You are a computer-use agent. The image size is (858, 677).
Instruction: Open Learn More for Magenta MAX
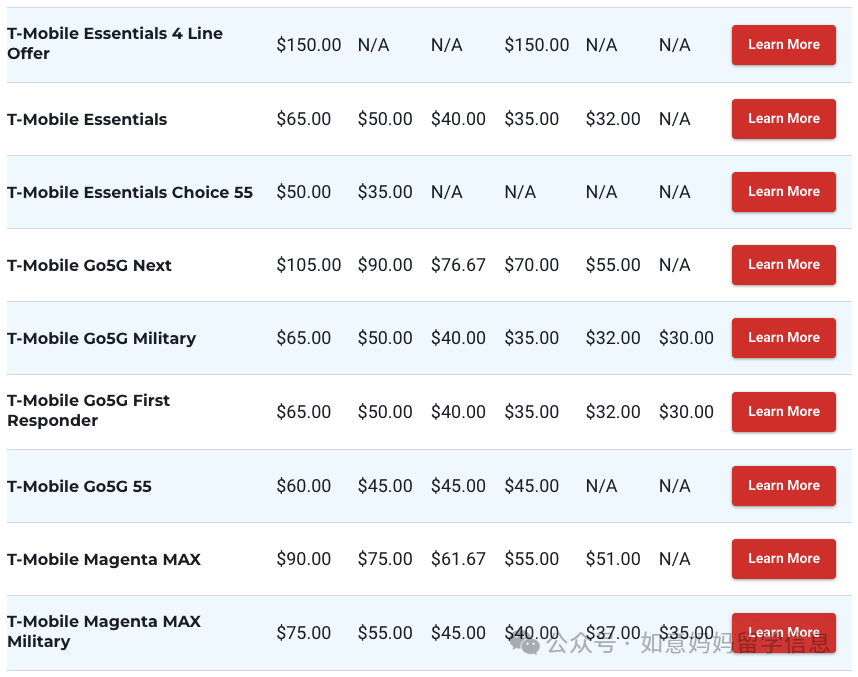pos(784,559)
